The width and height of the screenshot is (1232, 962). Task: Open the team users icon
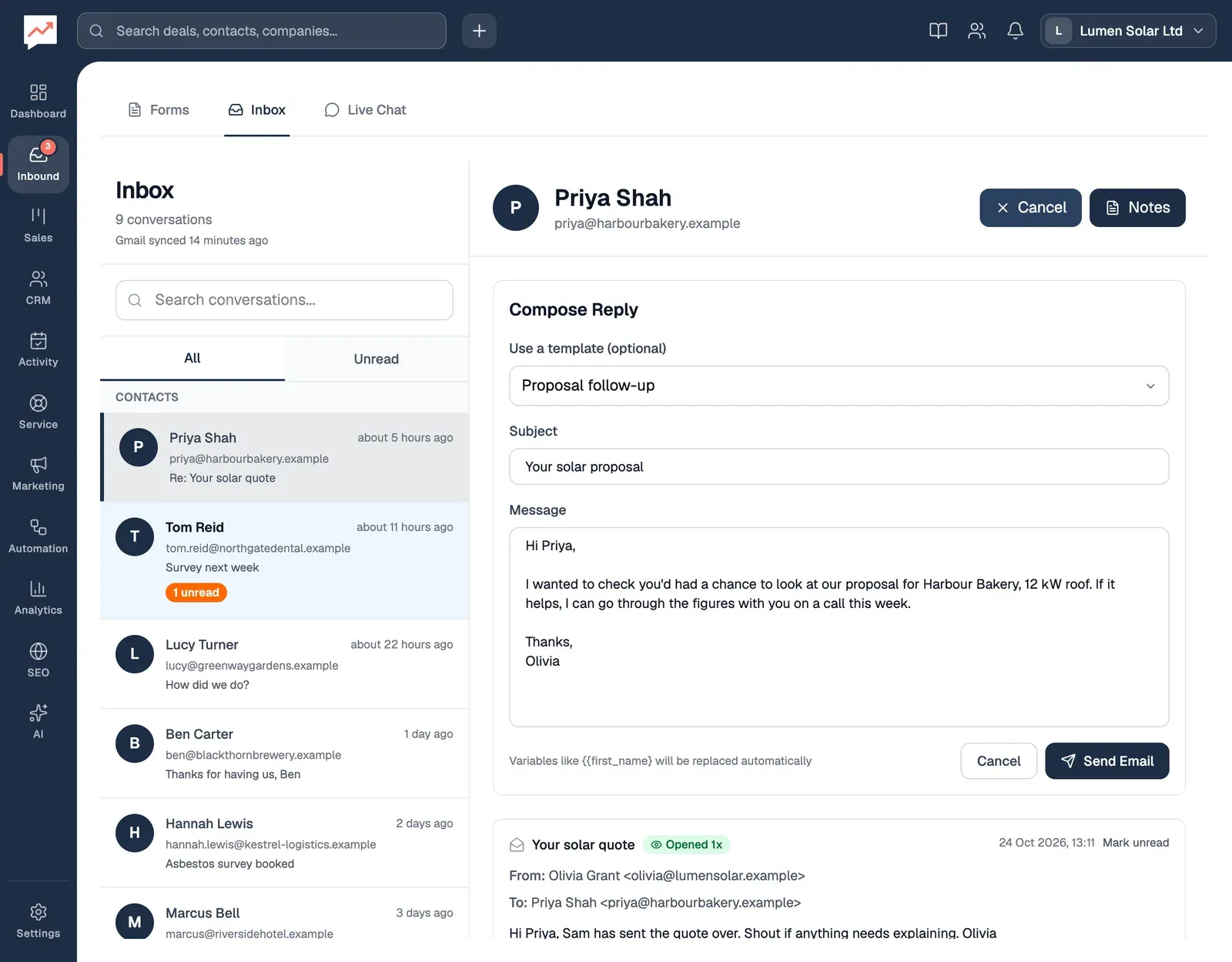pos(976,31)
